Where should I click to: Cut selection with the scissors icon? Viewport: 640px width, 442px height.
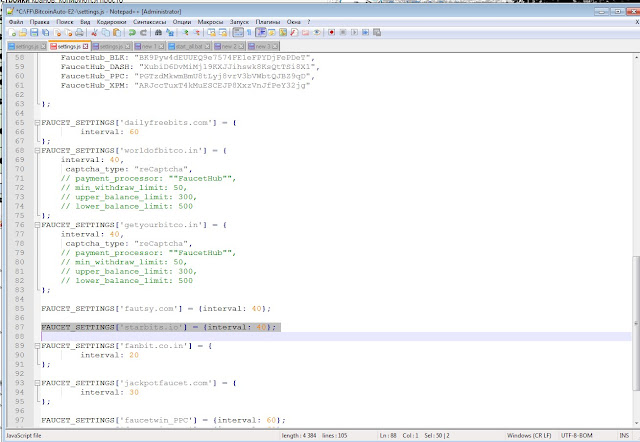tap(94, 32)
